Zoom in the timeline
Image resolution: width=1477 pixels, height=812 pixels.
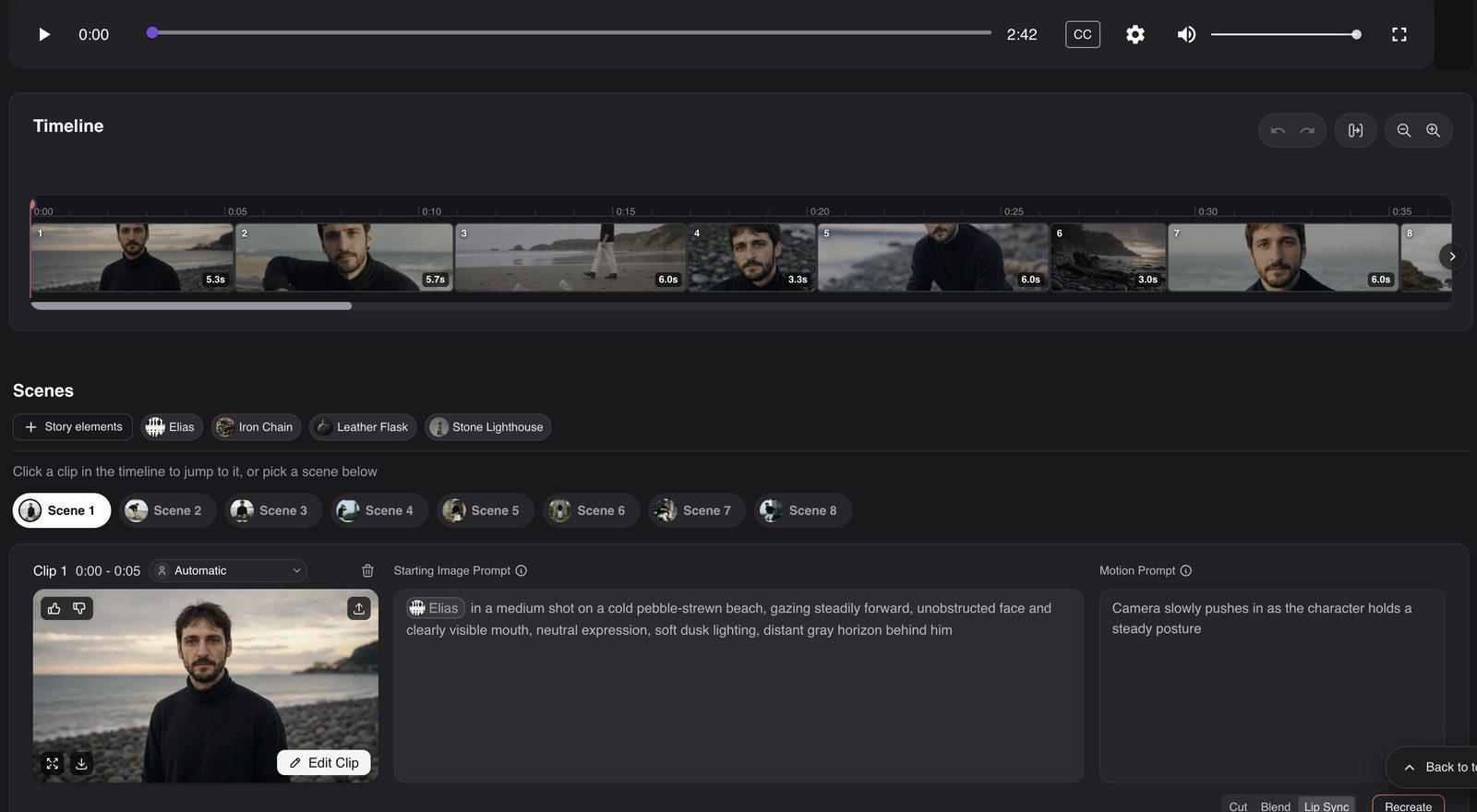coord(1433,130)
